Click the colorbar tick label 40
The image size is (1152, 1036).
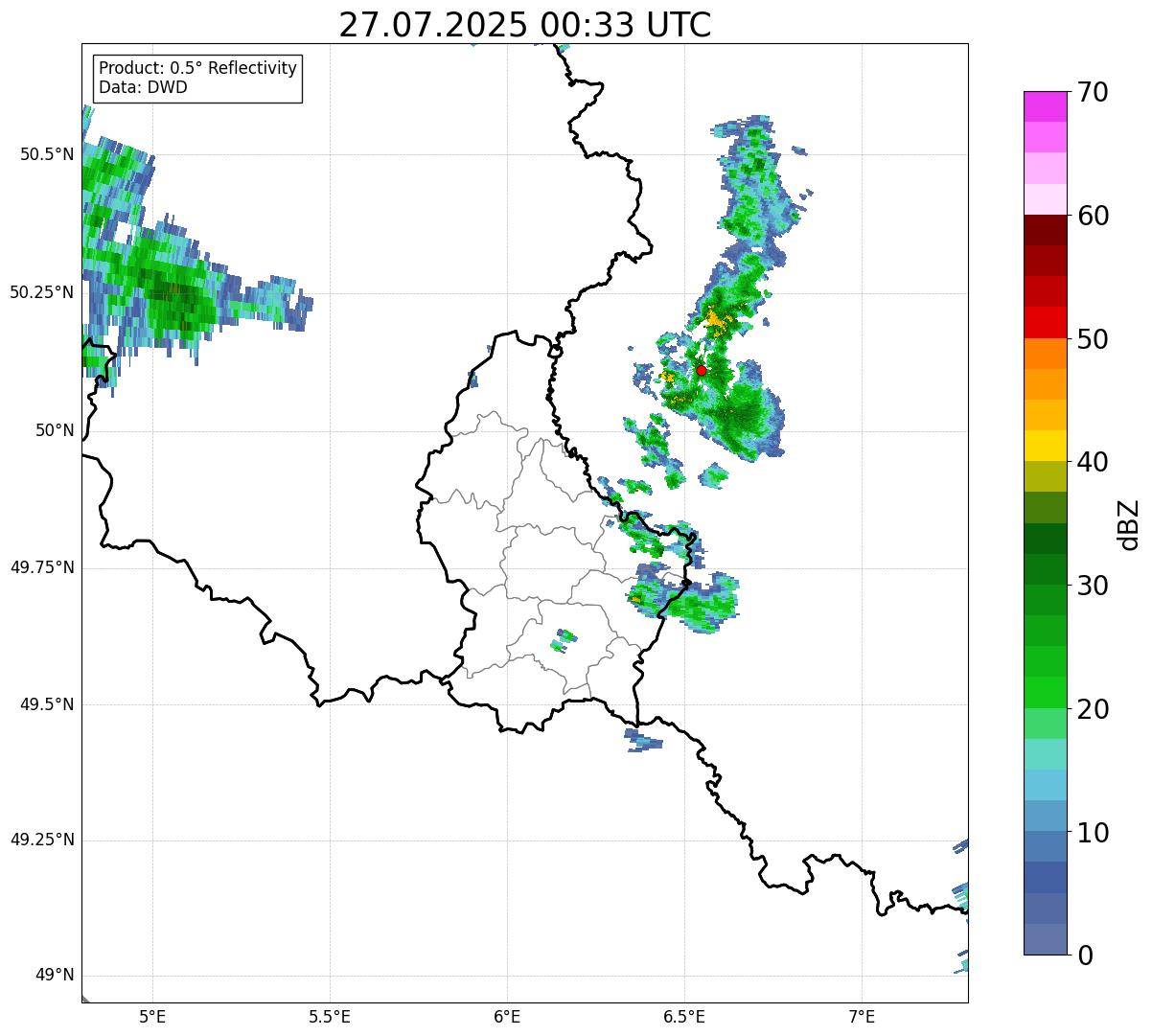(1093, 462)
